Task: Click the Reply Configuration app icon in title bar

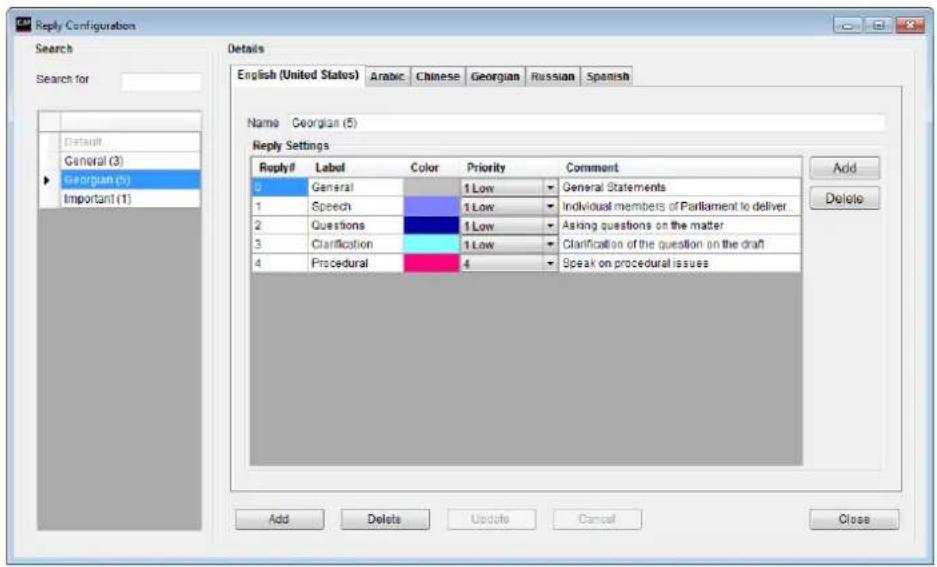Action: (23, 24)
